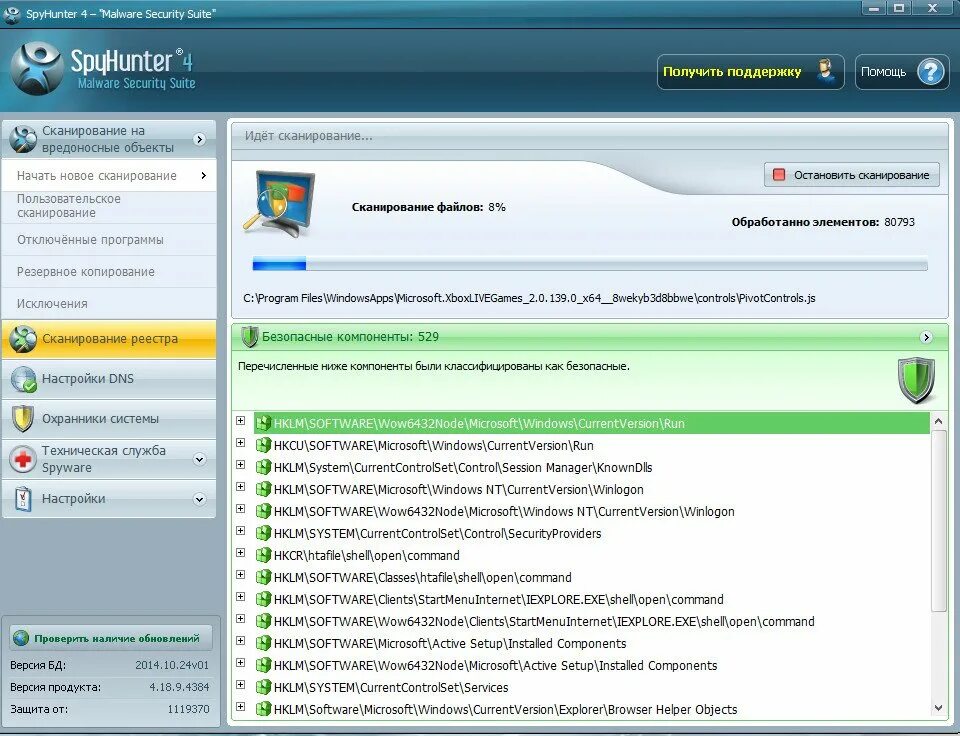Click the settings clipboard icon in sidebar
960x736 pixels.
(23, 499)
